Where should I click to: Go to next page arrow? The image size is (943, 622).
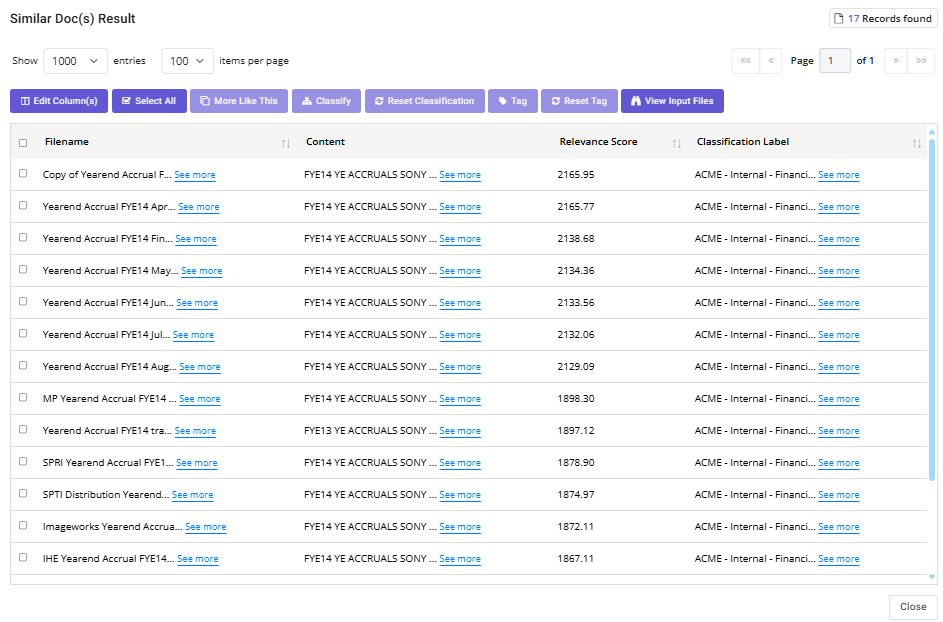(x=896, y=61)
